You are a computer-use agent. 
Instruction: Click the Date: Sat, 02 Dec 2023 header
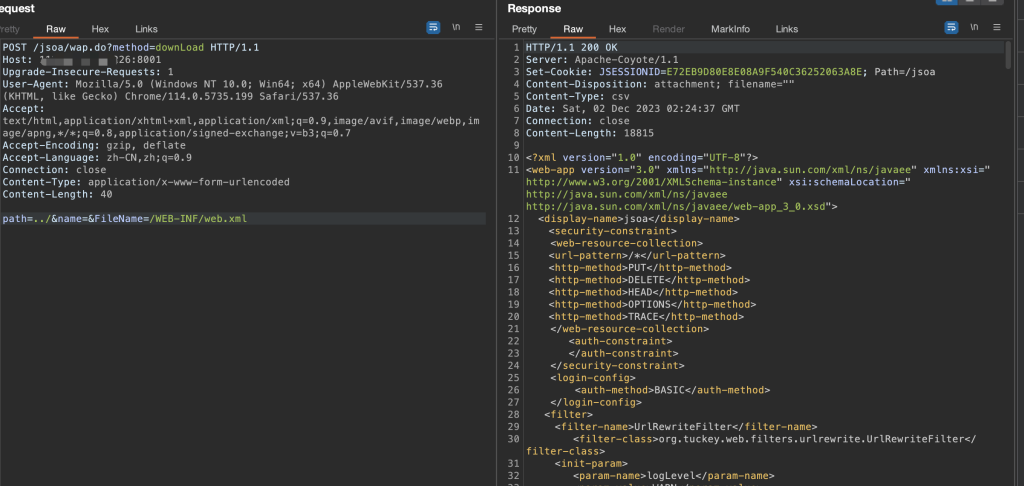[x=633, y=108]
